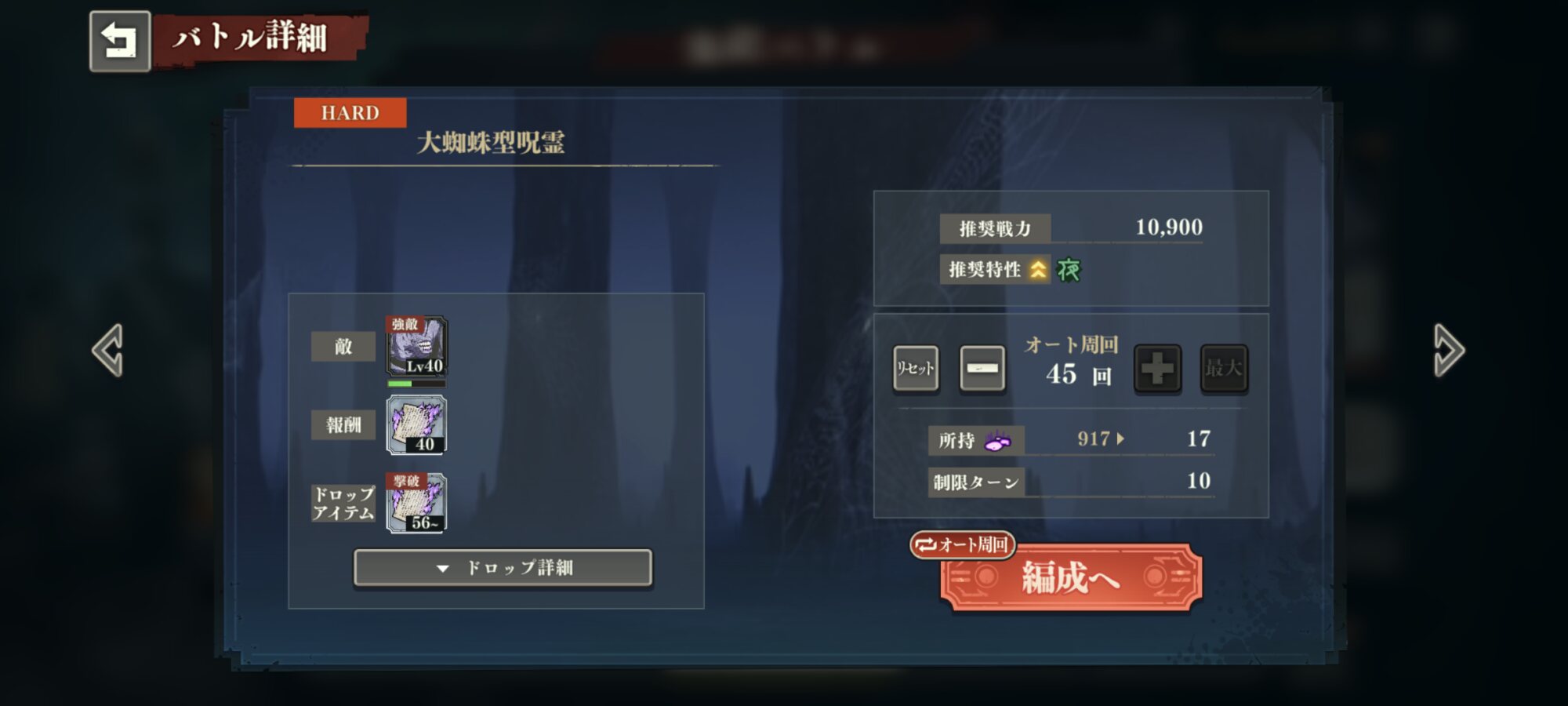Tap the enemy green HP progress bar
This screenshot has width=1568, height=706.
[416, 384]
